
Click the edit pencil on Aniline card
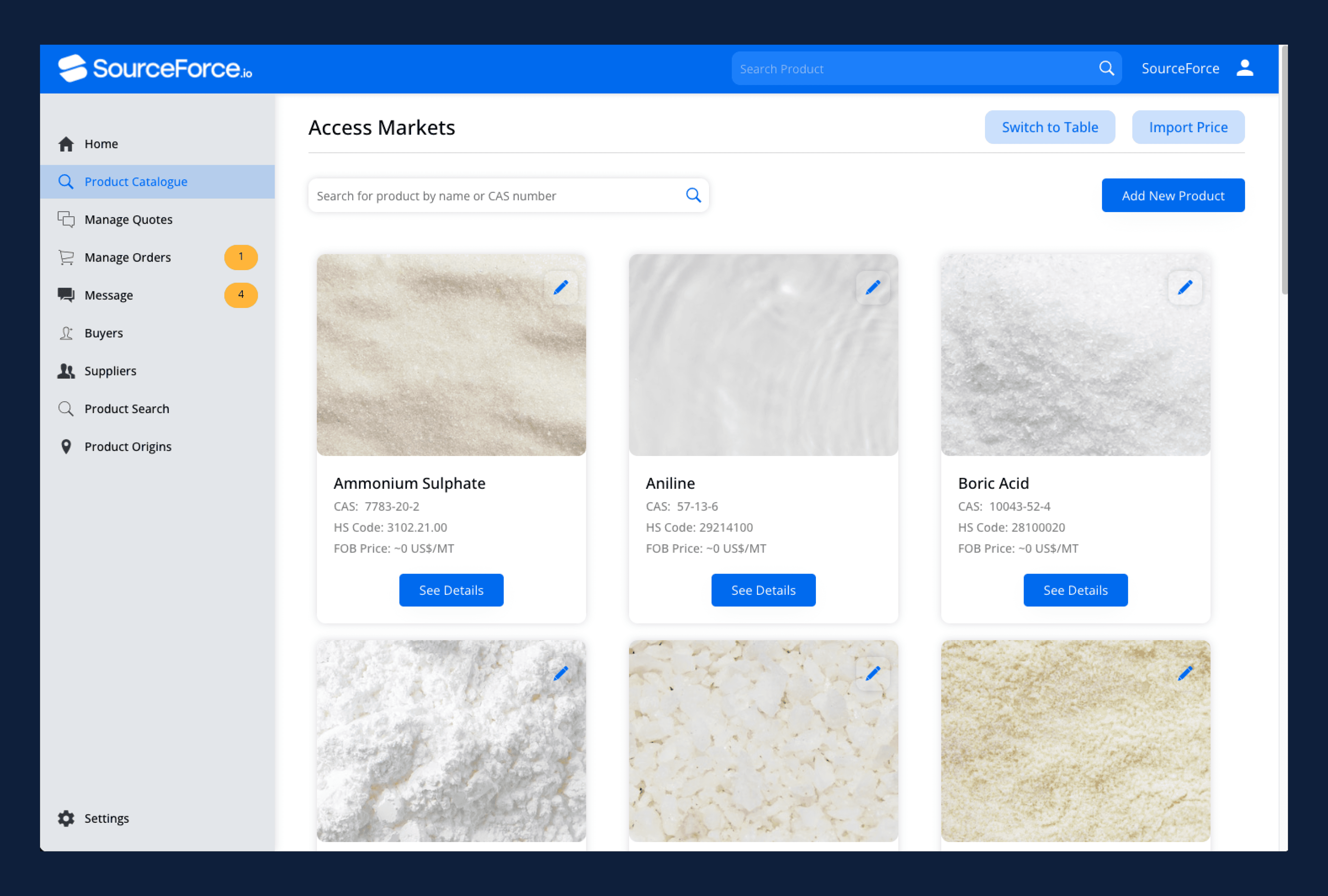click(x=873, y=287)
